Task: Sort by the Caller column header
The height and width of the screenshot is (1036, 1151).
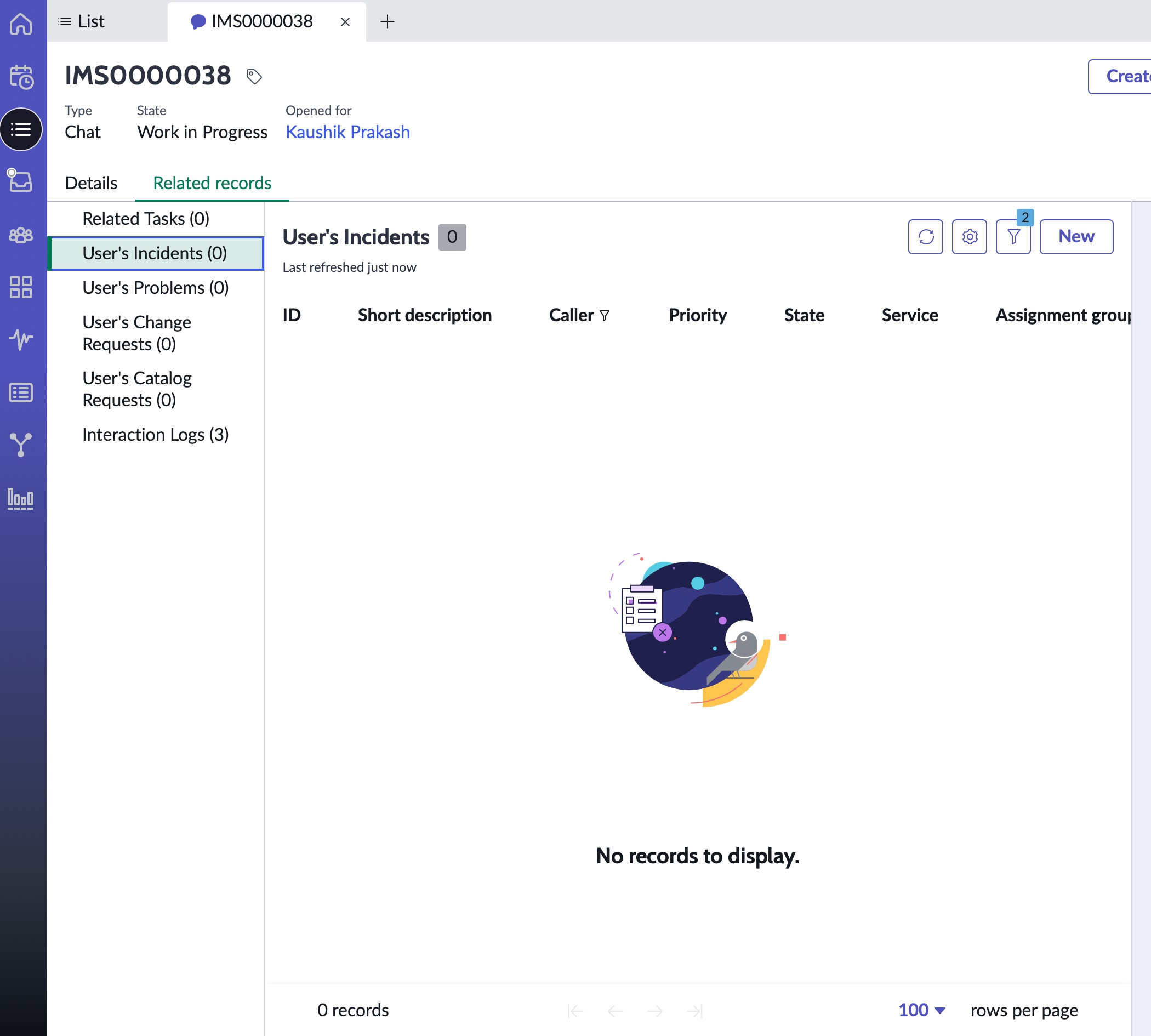Action: click(571, 315)
